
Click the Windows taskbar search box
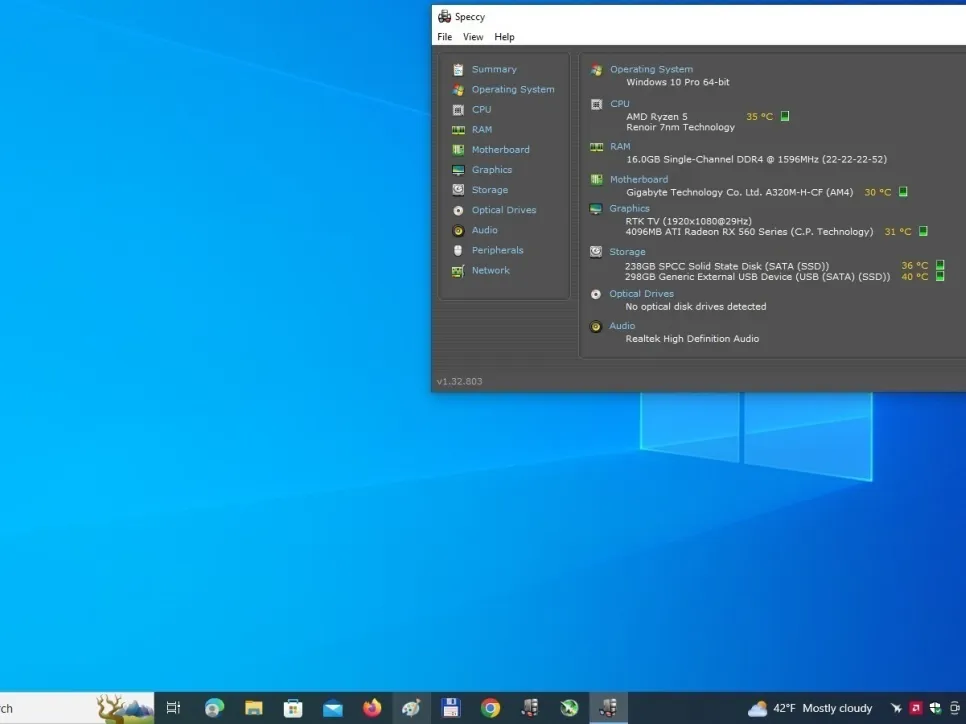pyautogui.click(x=48, y=708)
